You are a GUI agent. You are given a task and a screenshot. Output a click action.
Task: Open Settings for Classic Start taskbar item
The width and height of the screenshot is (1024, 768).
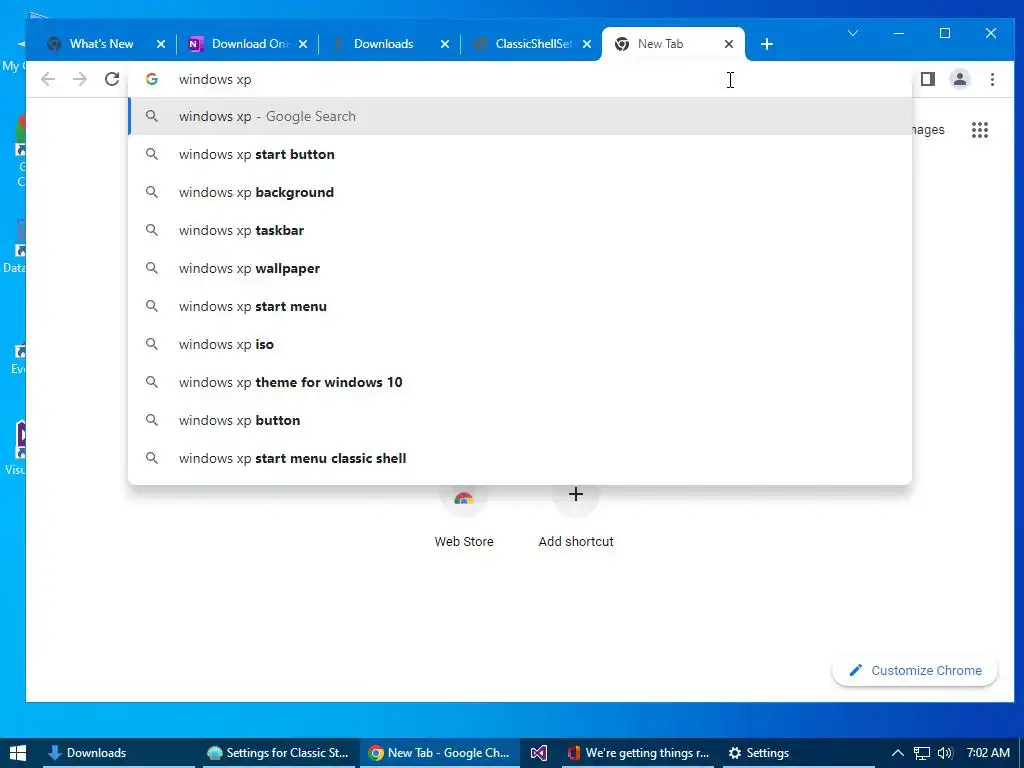tap(279, 753)
